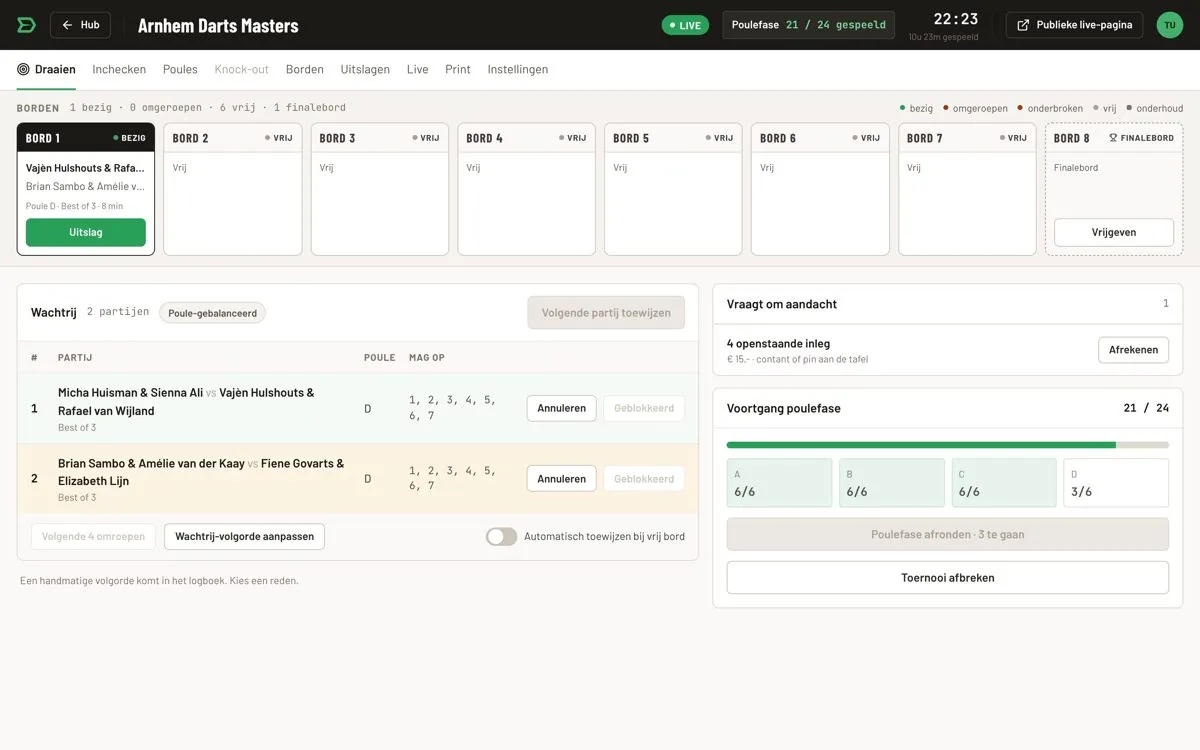Screen dimensions: 1200x750
Task: Go to the Borden tab
Action: coord(305,69)
